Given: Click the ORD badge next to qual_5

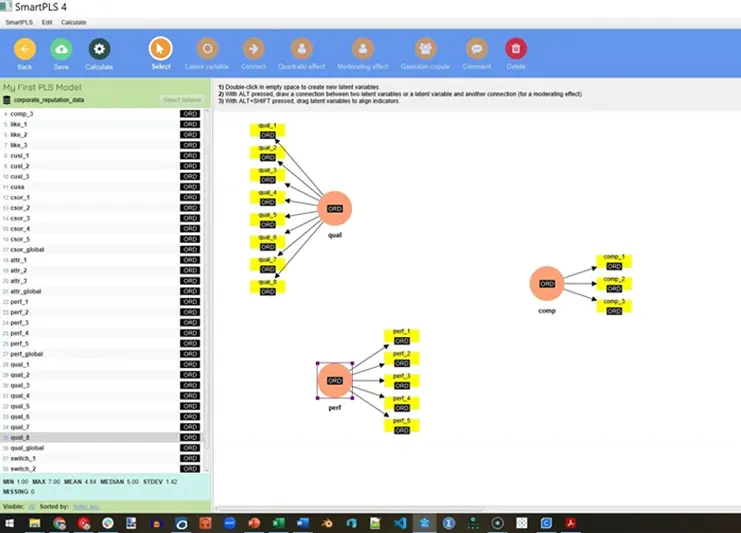Looking at the screenshot, I should tap(190, 406).
